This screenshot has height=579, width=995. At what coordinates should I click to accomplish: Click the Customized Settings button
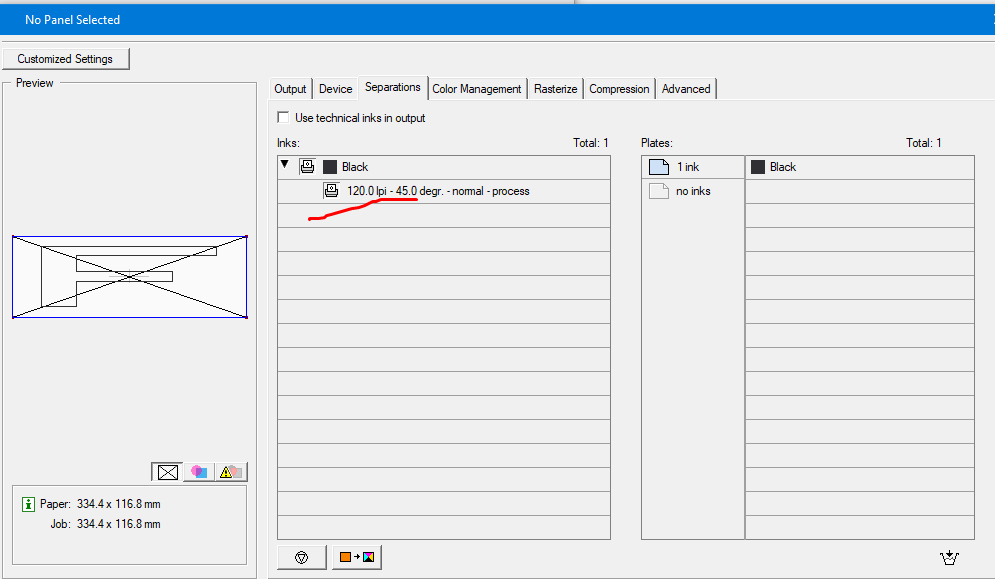(x=65, y=58)
